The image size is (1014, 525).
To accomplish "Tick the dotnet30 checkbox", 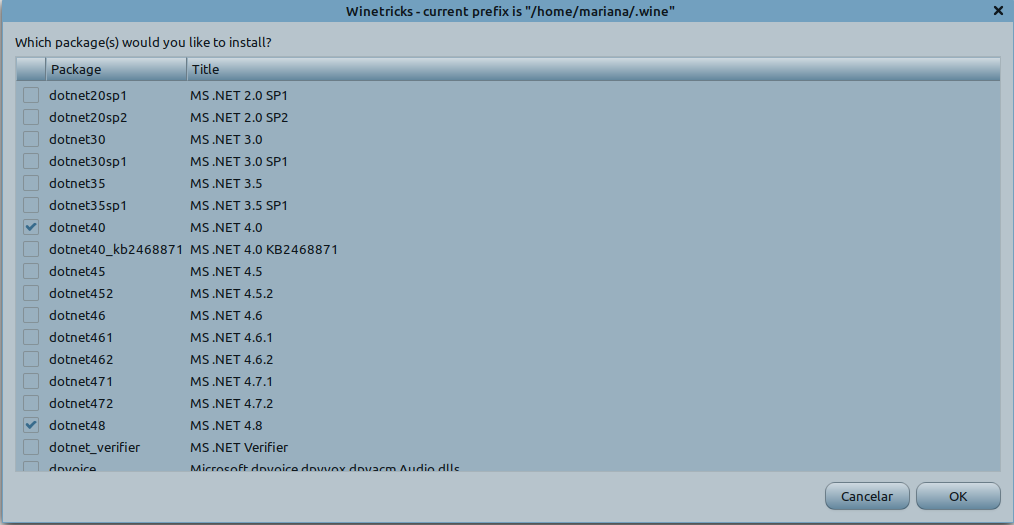I will click(31, 140).
